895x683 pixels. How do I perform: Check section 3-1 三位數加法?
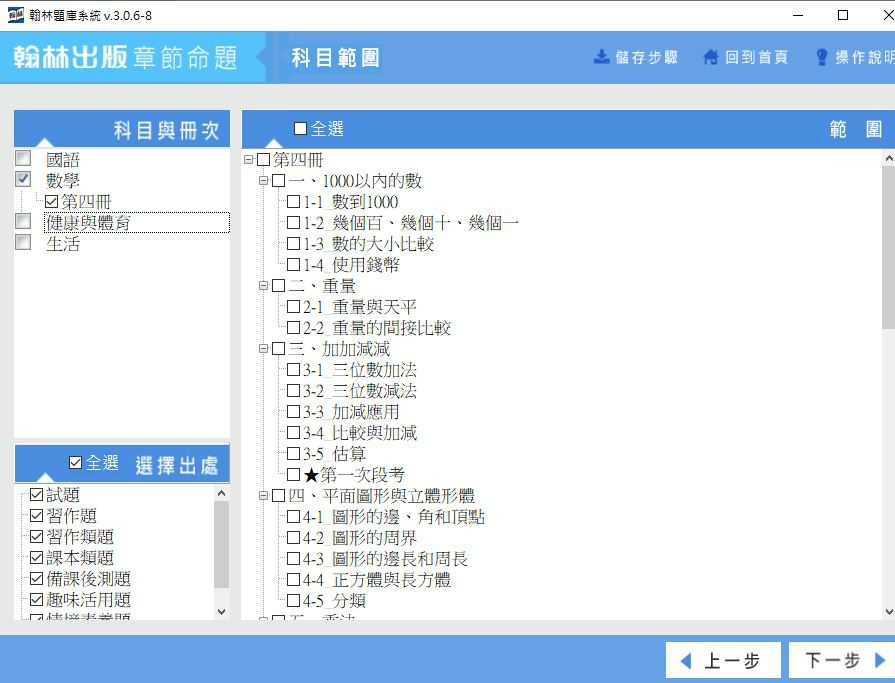tap(293, 369)
